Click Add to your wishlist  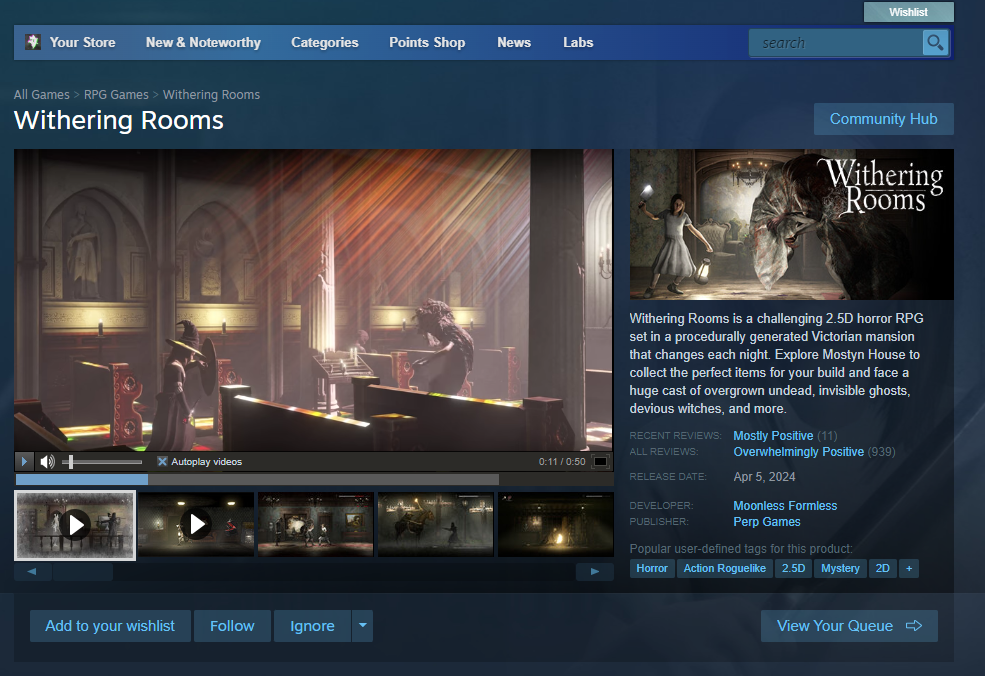[110, 626]
